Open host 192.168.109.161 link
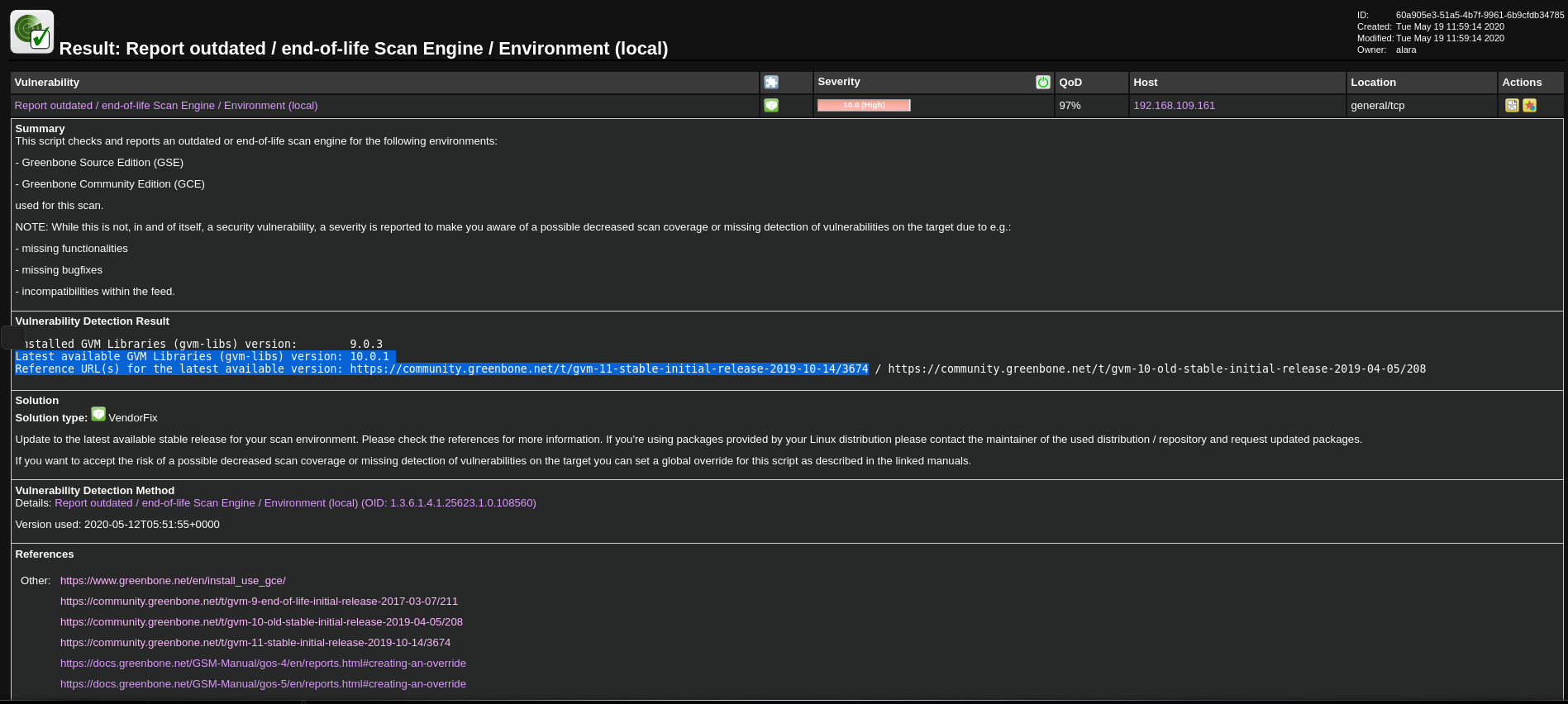The image size is (1568, 704). click(1174, 106)
